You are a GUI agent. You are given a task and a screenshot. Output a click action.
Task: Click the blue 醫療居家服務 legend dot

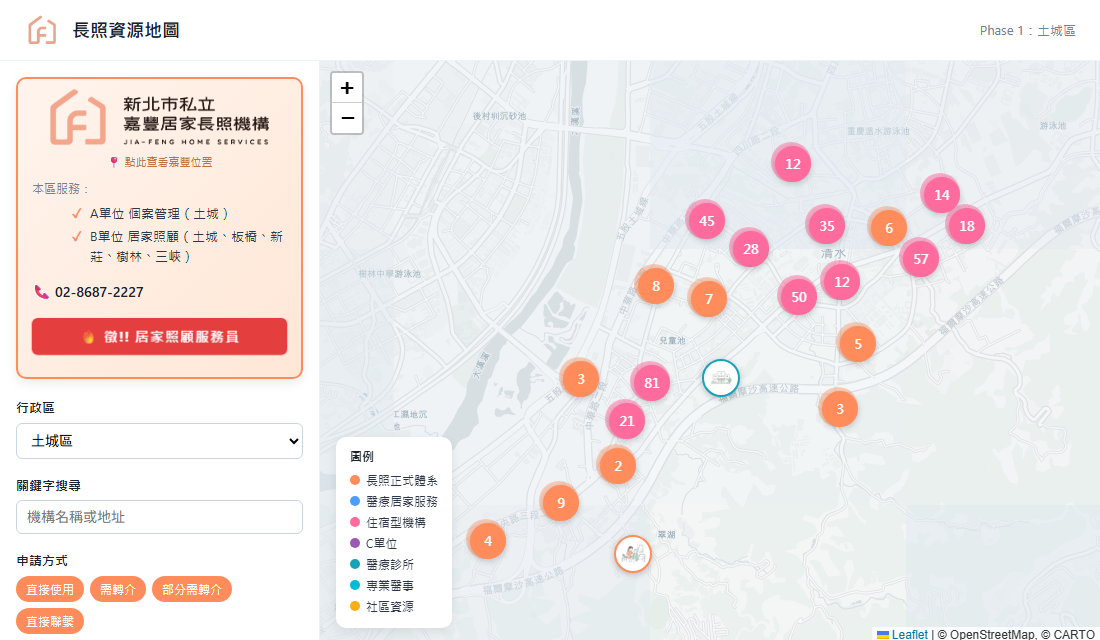pyautogui.click(x=355, y=501)
